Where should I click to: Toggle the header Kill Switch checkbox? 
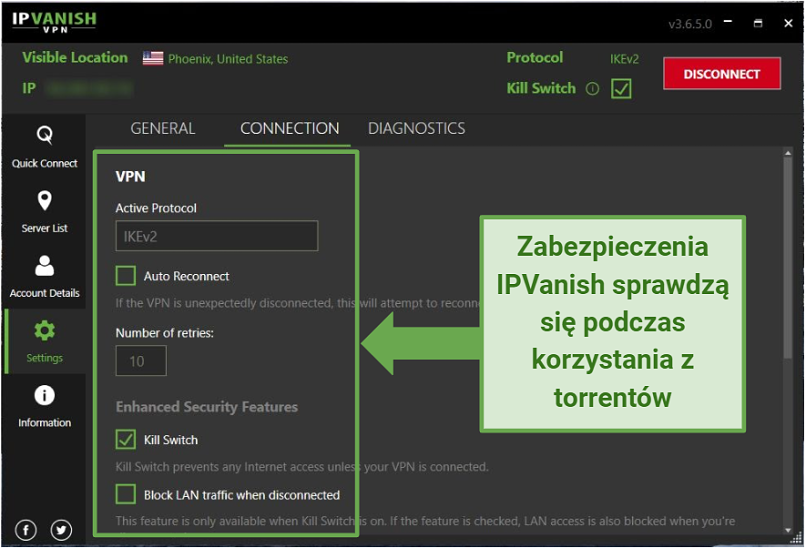(x=621, y=88)
